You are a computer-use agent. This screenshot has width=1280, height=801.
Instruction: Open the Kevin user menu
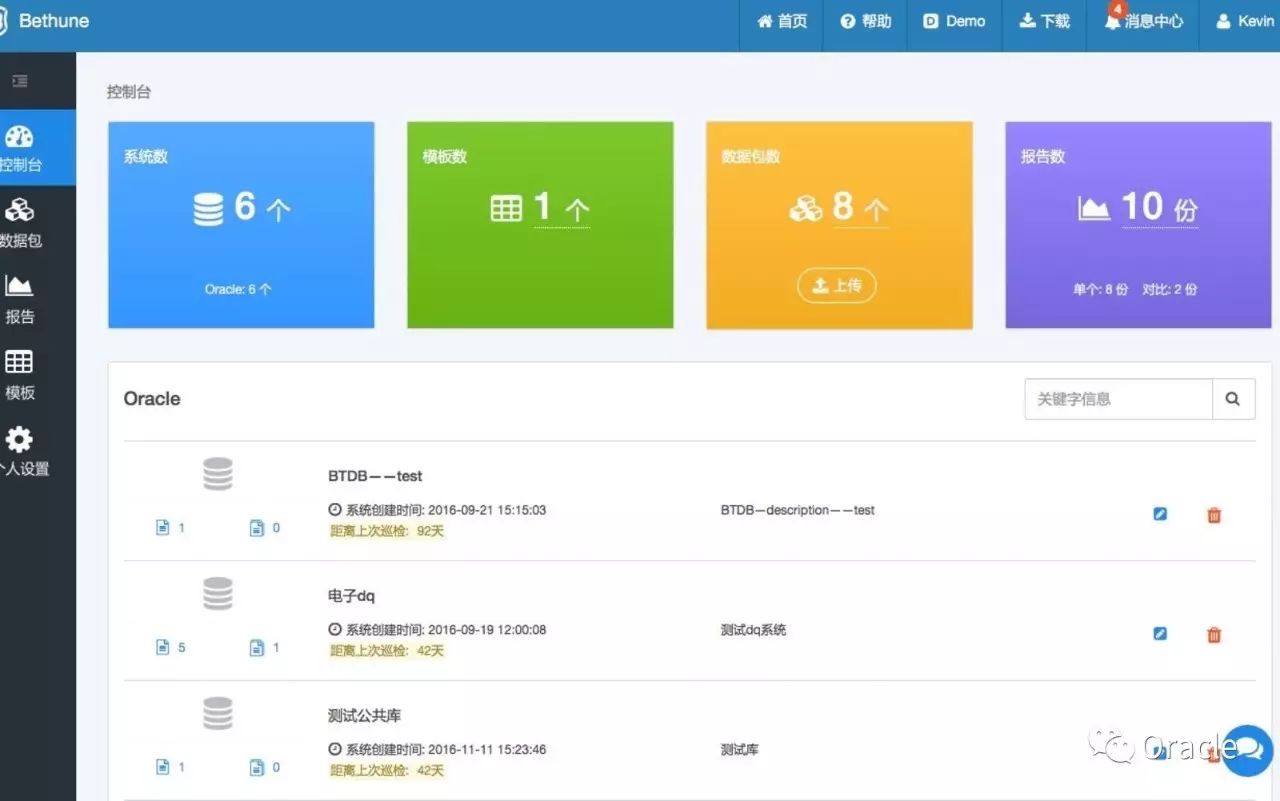[1244, 21]
